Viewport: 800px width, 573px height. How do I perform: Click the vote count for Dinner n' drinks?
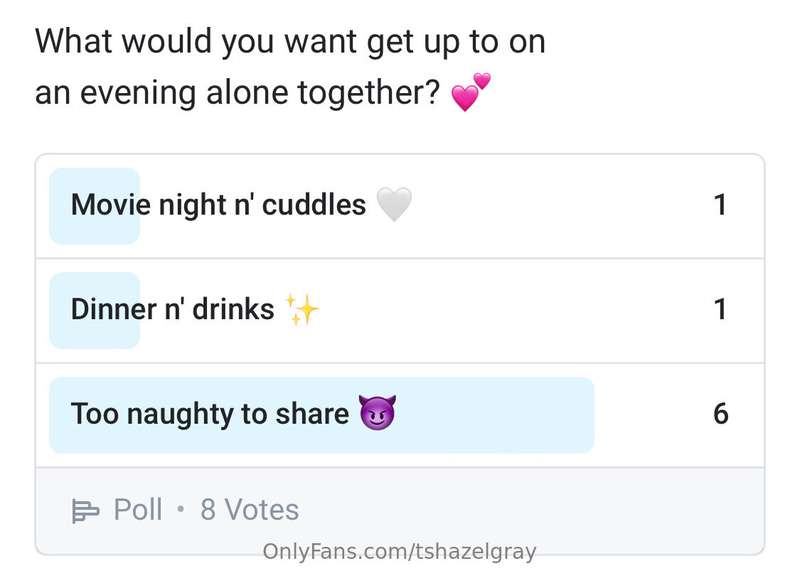[720, 309]
